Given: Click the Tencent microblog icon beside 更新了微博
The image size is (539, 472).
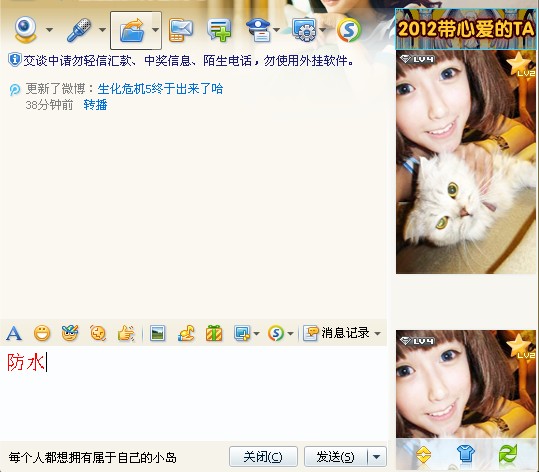Looking at the screenshot, I should 15,90.
